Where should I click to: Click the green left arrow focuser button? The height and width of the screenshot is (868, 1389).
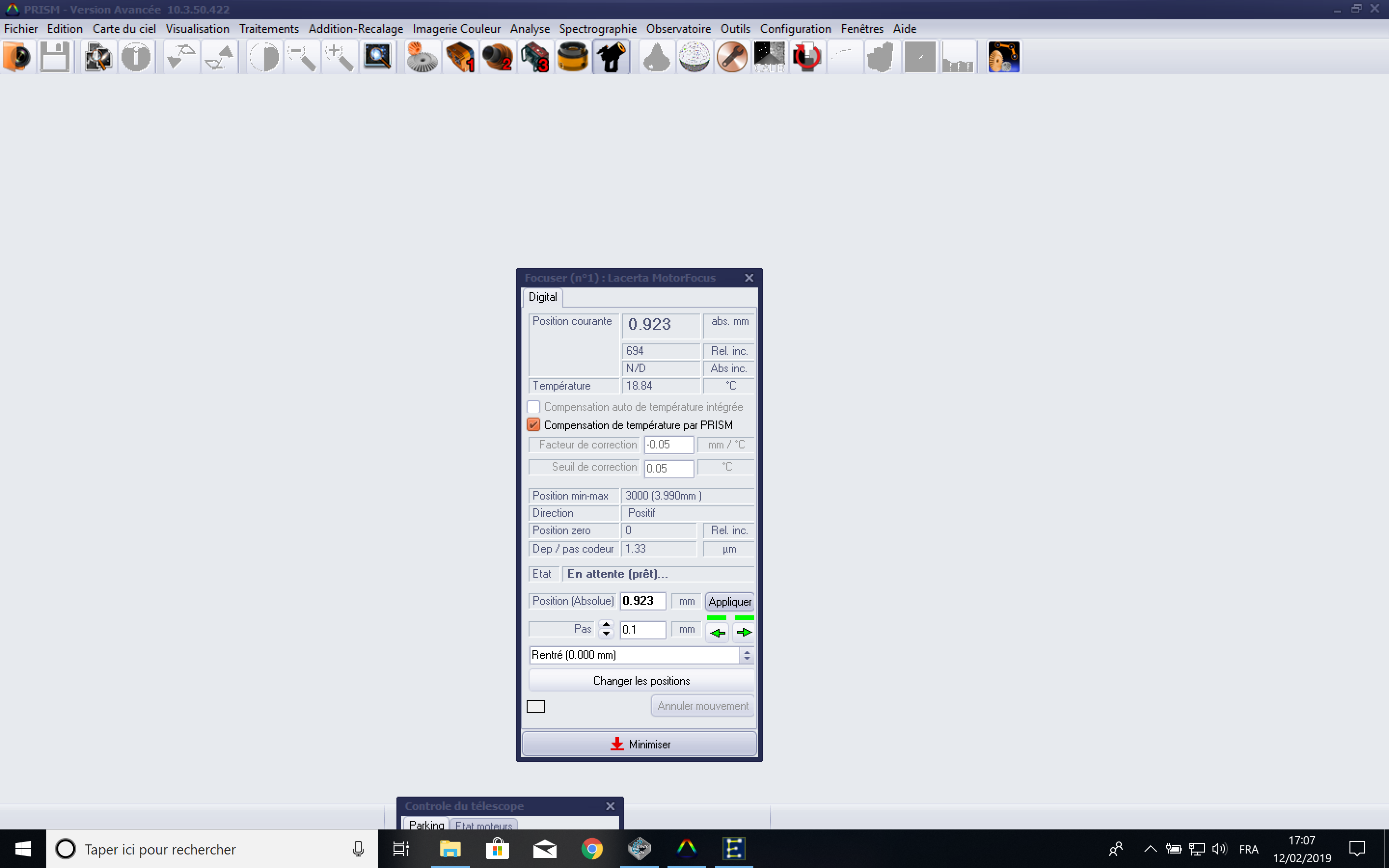click(x=717, y=633)
